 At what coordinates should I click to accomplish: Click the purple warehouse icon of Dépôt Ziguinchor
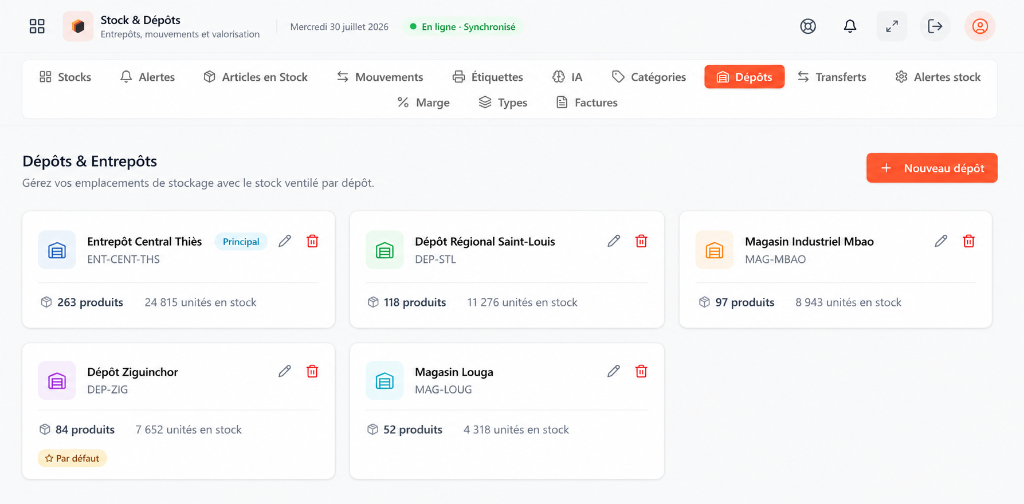point(57,380)
